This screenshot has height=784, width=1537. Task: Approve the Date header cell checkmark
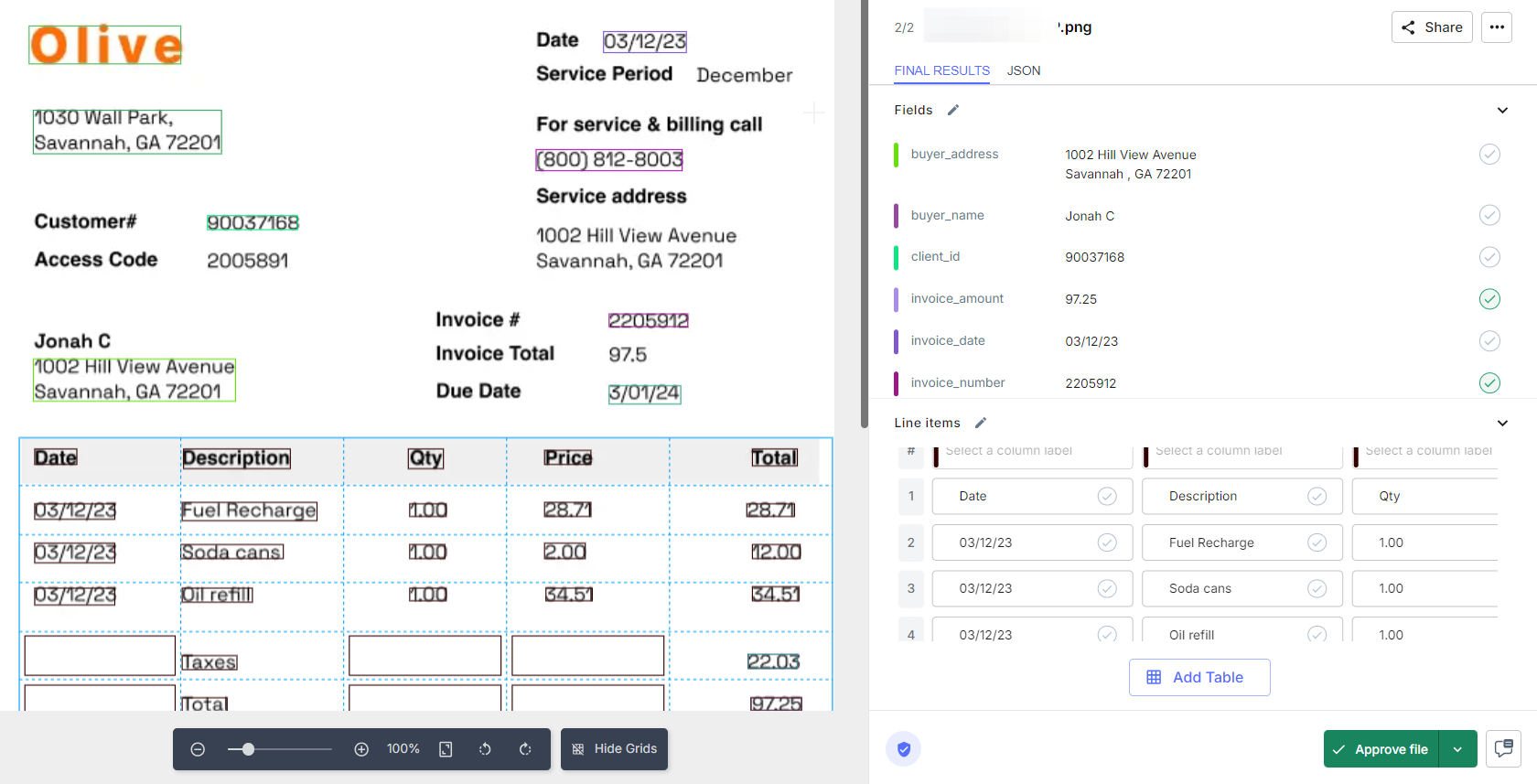click(x=1107, y=496)
